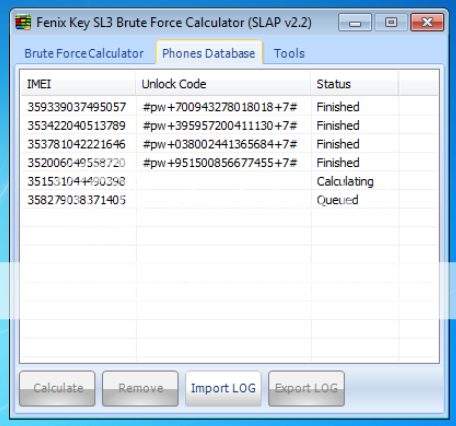Image resolution: width=456 pixels, height=426 pixels.
Task: Click the Import LOG button
Action: point(223,388)
